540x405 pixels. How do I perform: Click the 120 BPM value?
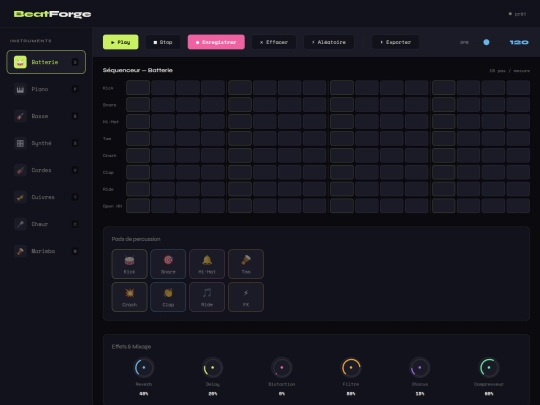click(519, 42)
